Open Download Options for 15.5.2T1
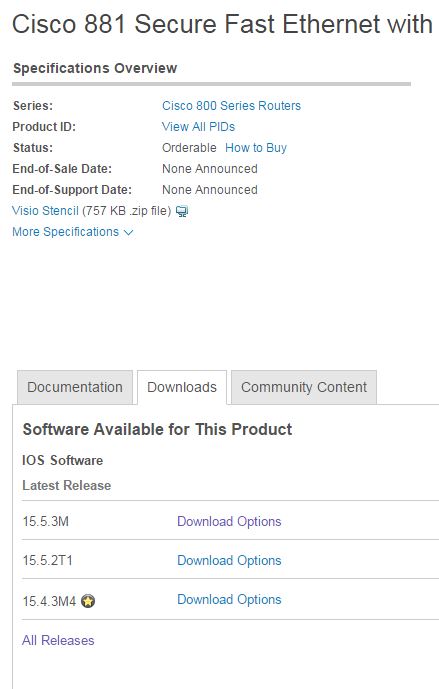The image size is (439, 689). 229,561
